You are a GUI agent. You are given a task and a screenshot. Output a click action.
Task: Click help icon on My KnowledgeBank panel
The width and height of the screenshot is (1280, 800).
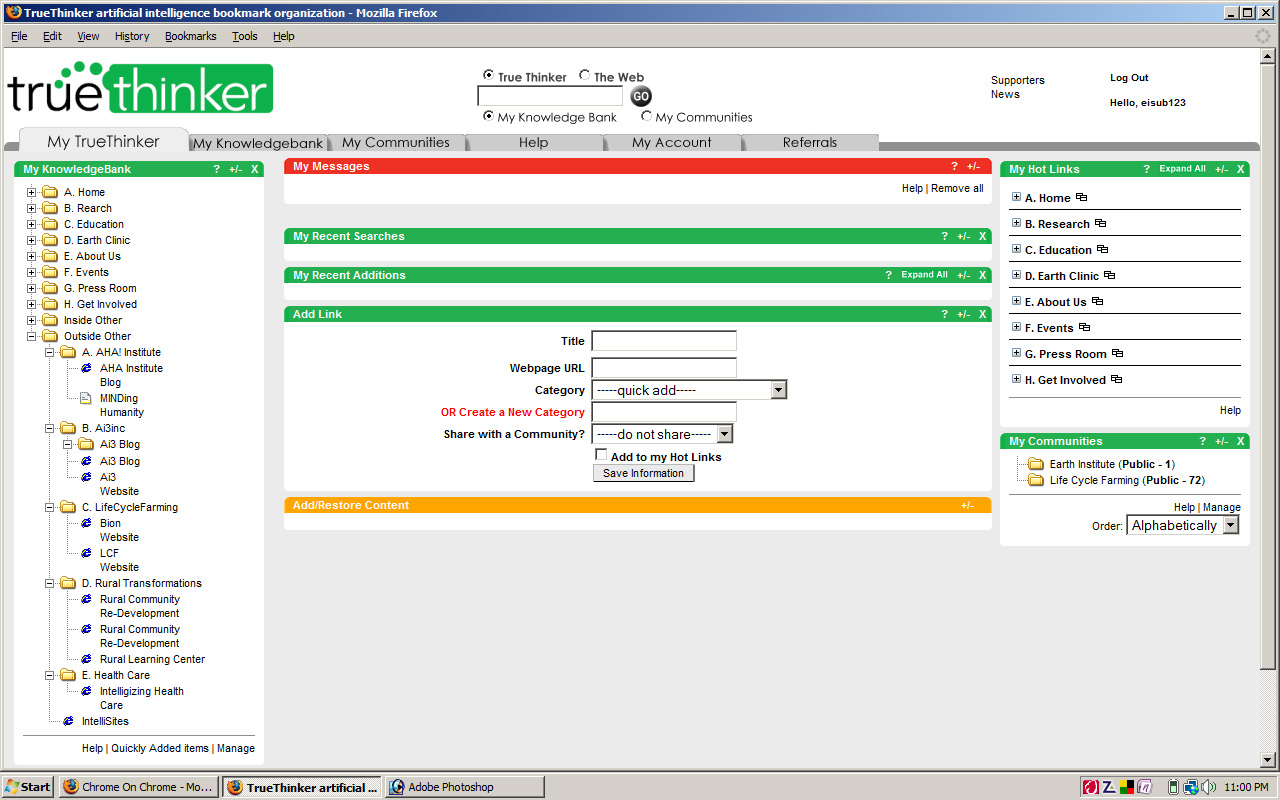[x=217, y=169]
